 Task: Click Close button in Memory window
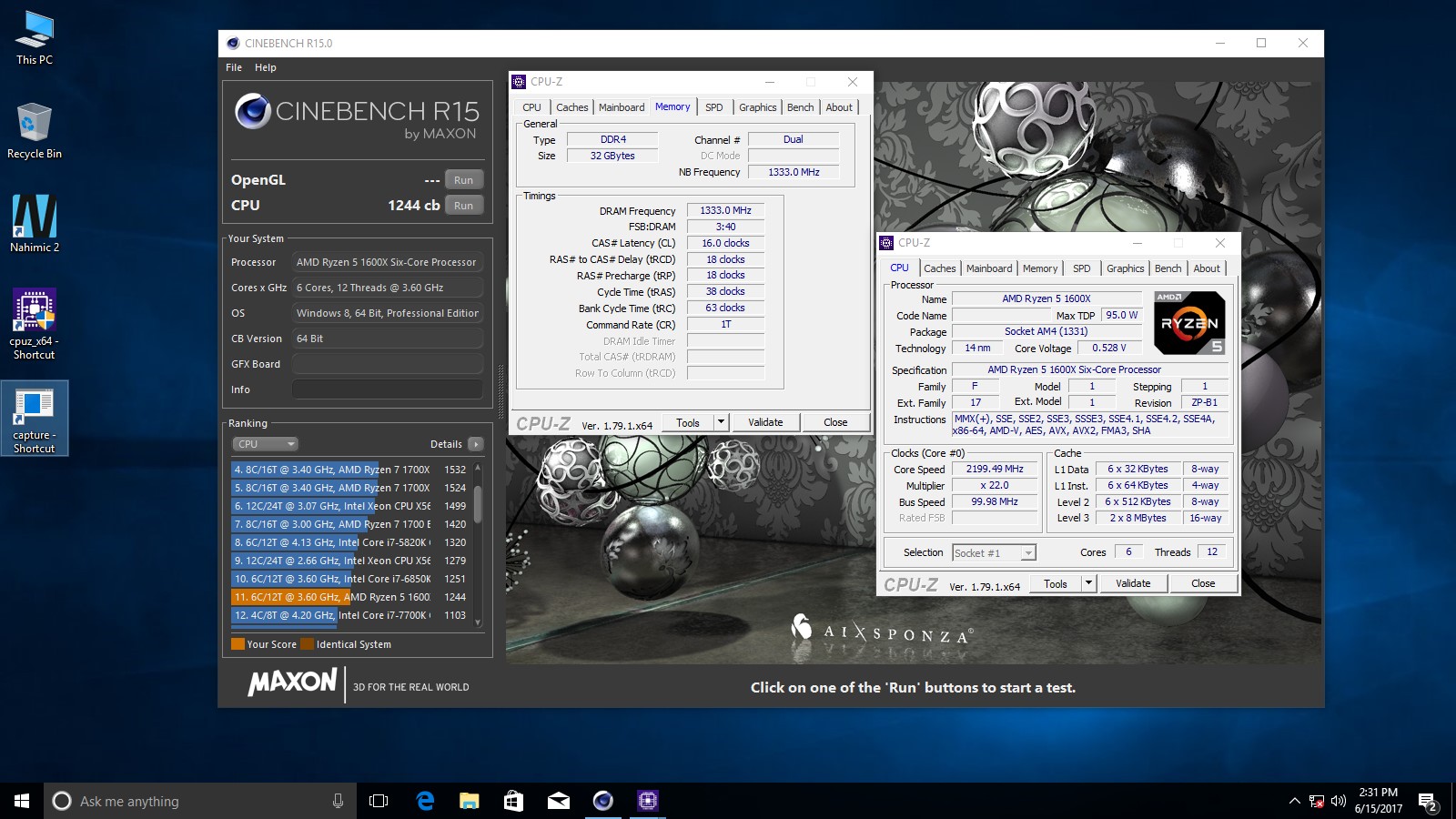click(835, 422)
